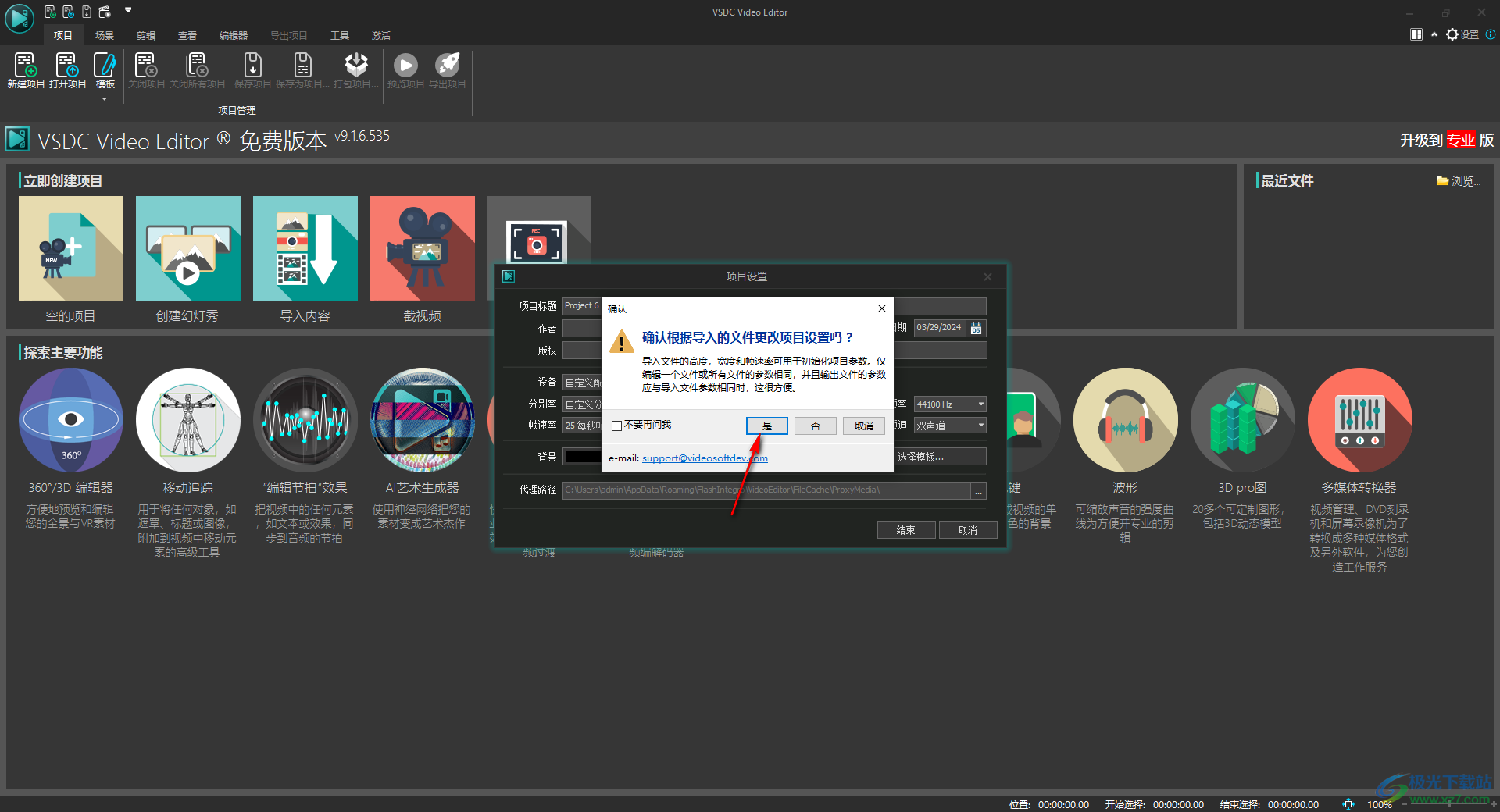Open the 创建幻灯秀 slideshow tile
The width and height of the screenshot is (1500, 812).
point(187,248)
